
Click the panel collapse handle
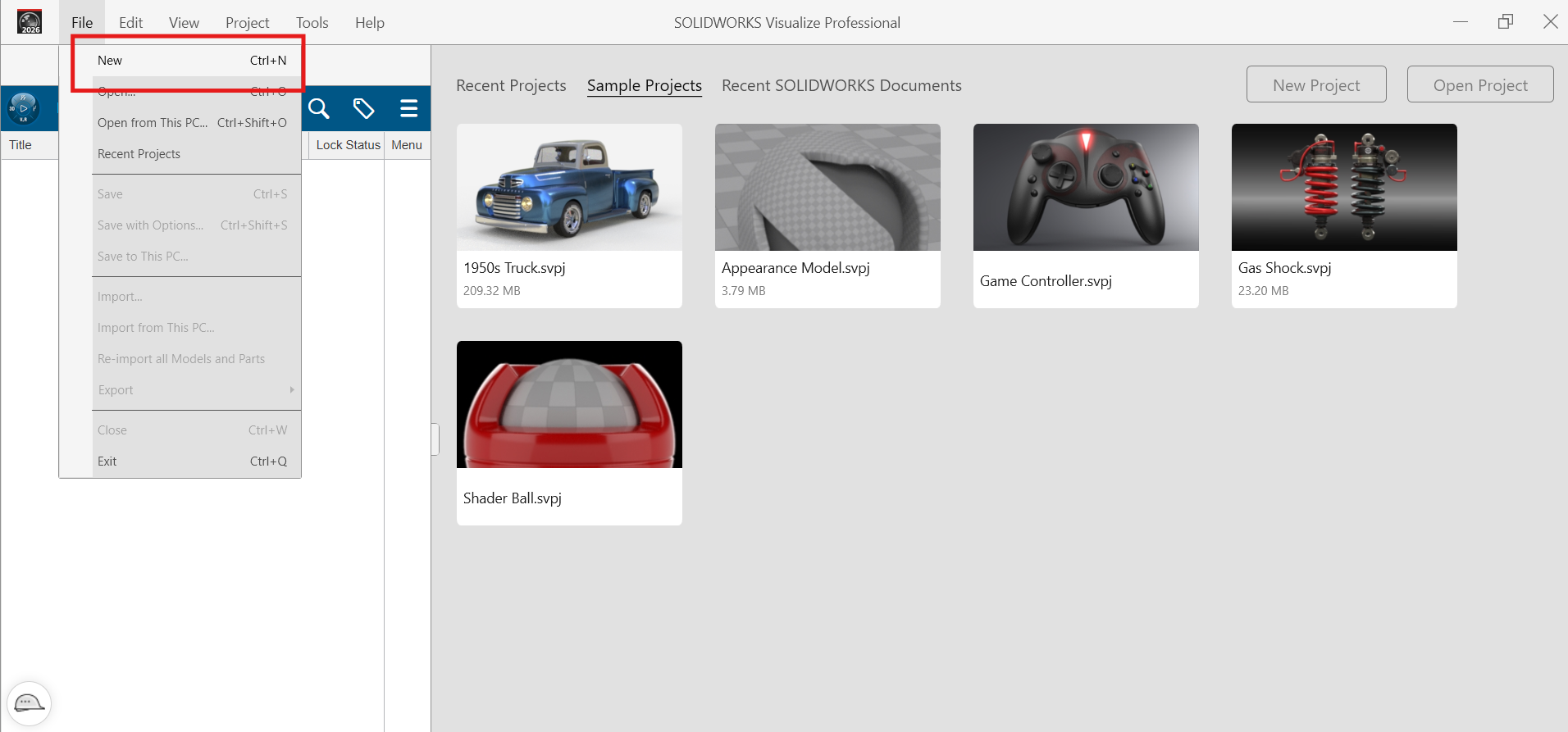[x=435, y=439]
